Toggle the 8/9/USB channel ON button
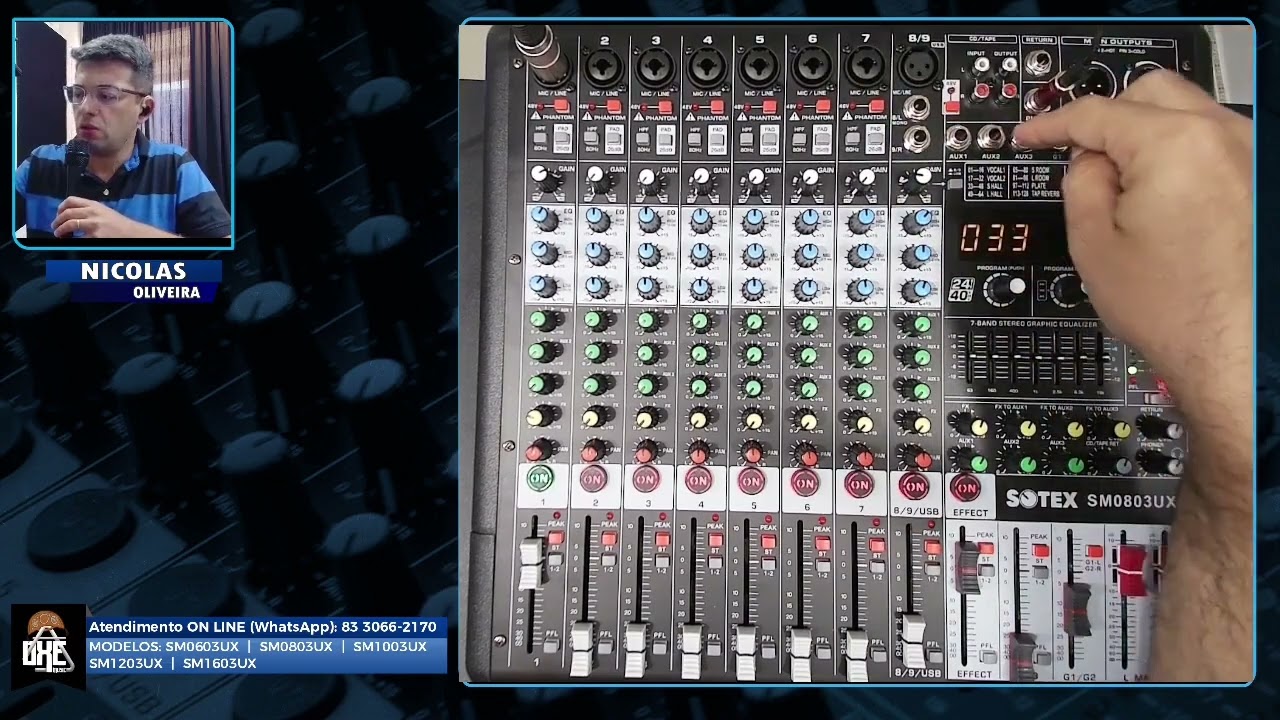Screen dimensions: 1280x720 click(914, 486)
